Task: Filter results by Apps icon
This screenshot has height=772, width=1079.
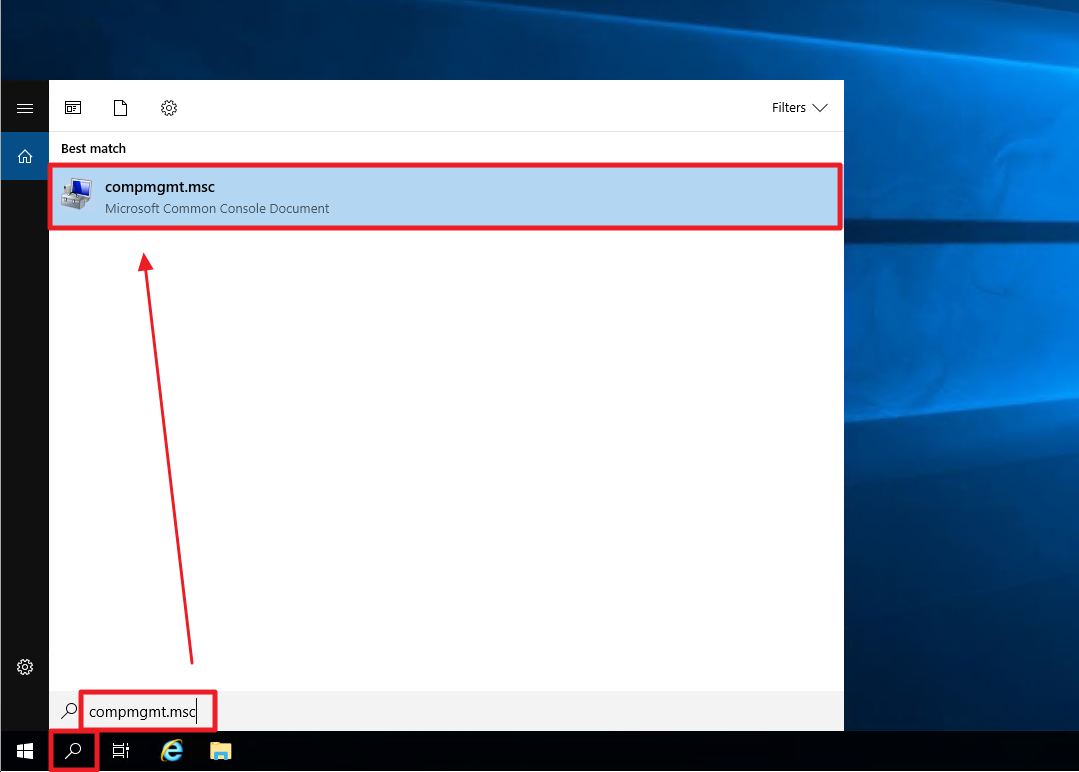Action: 73,107
